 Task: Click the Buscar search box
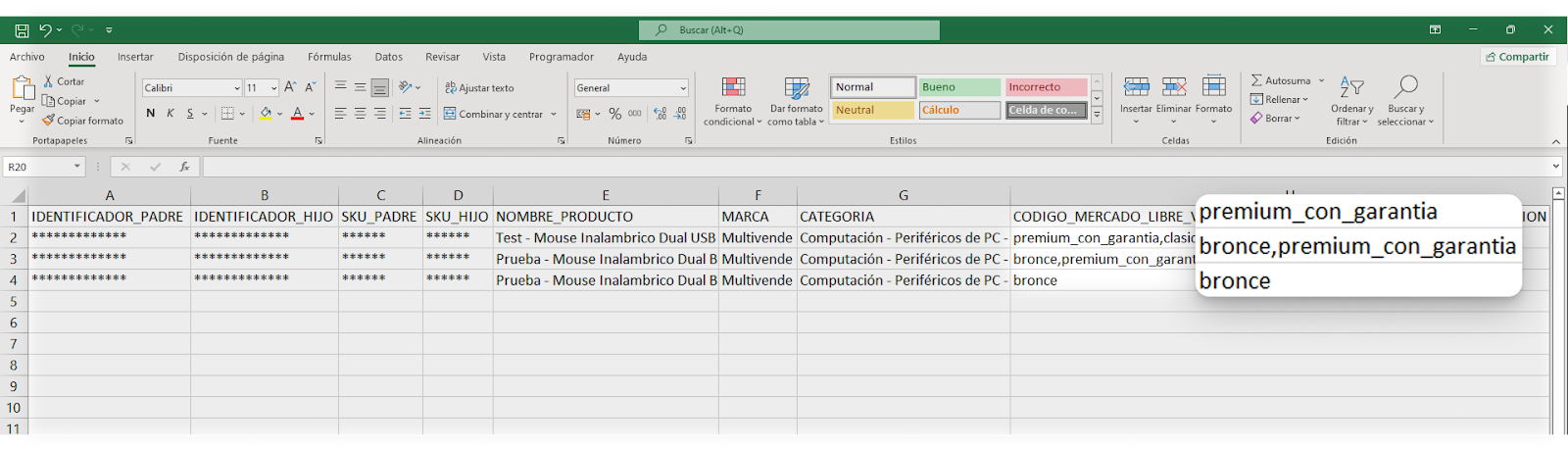coord(789,30)
